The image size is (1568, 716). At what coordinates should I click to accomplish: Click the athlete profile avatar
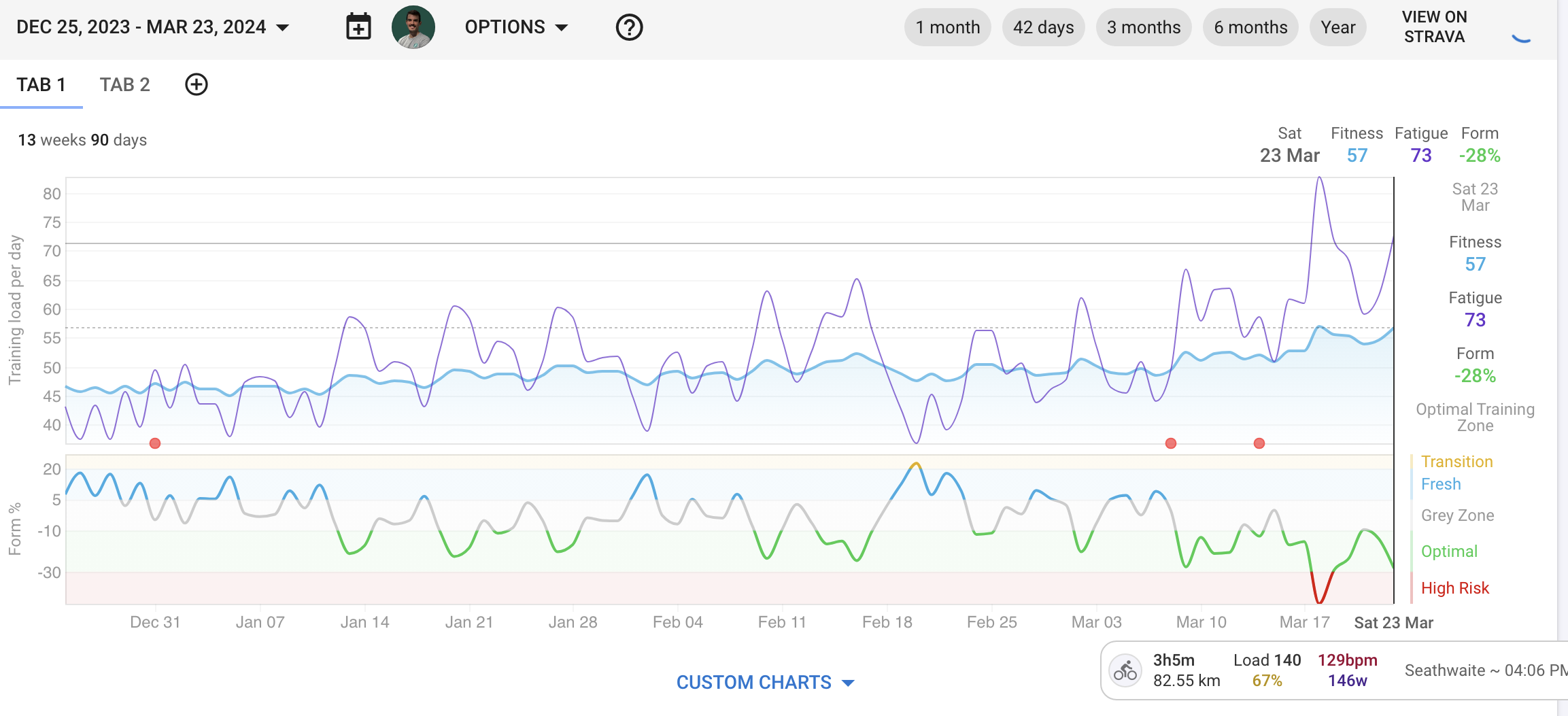[x=413, y=27]
